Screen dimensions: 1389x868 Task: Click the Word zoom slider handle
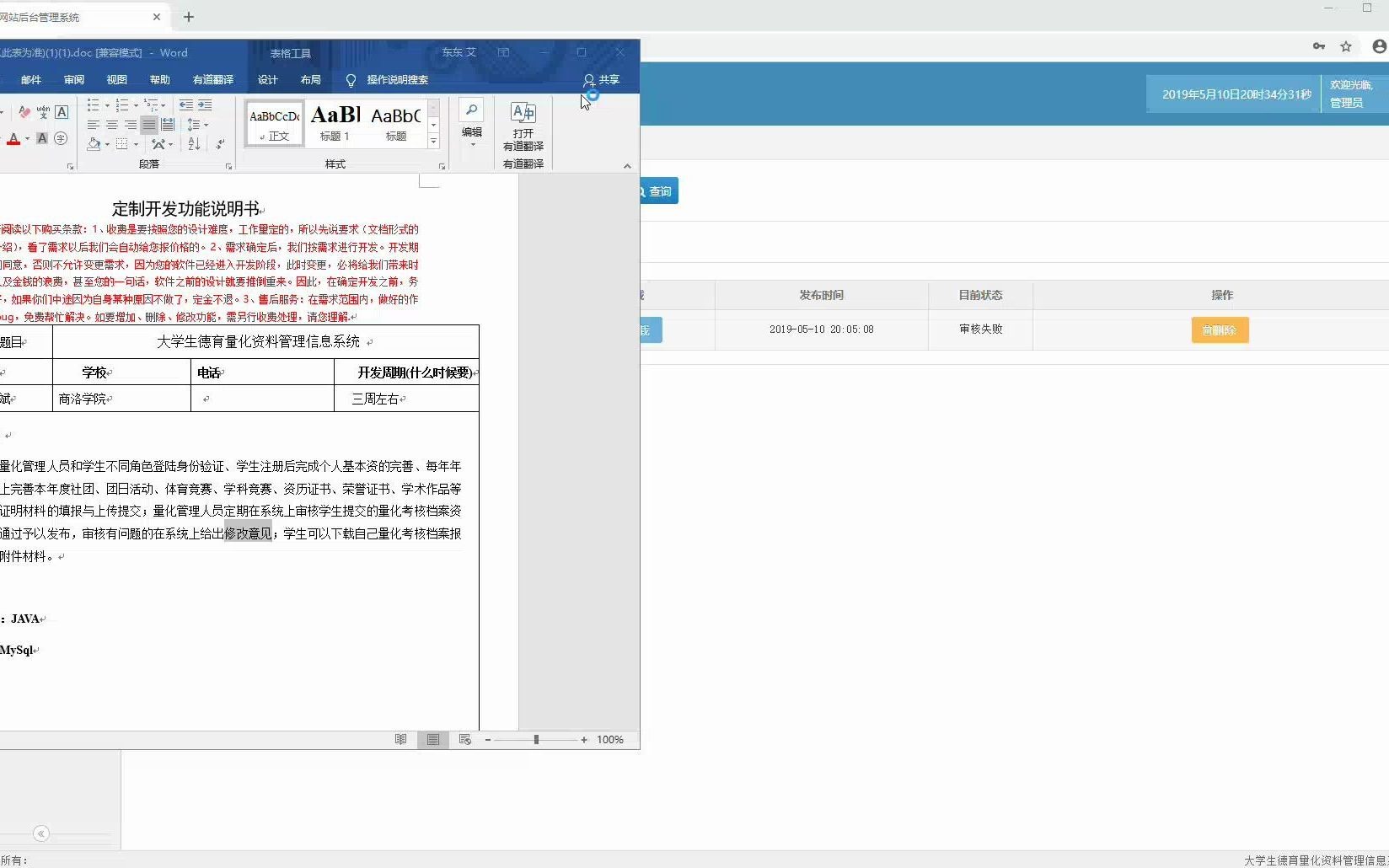pyautogui.click(x=536, y=740)
